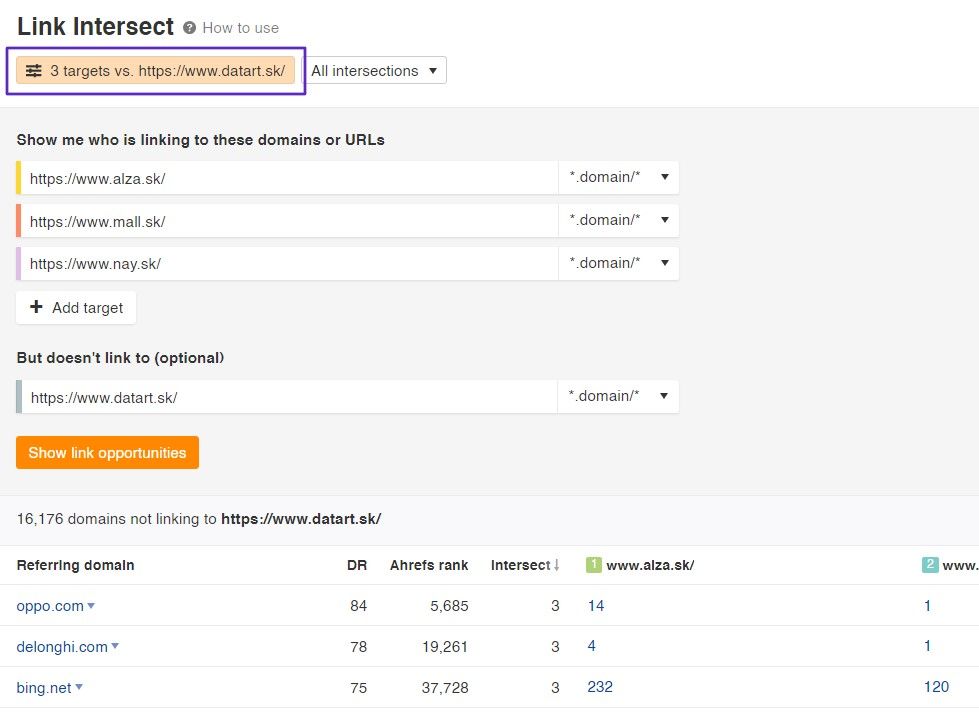
Task: Click DR value 75 for bing.net
Action: tap(358, 688)
